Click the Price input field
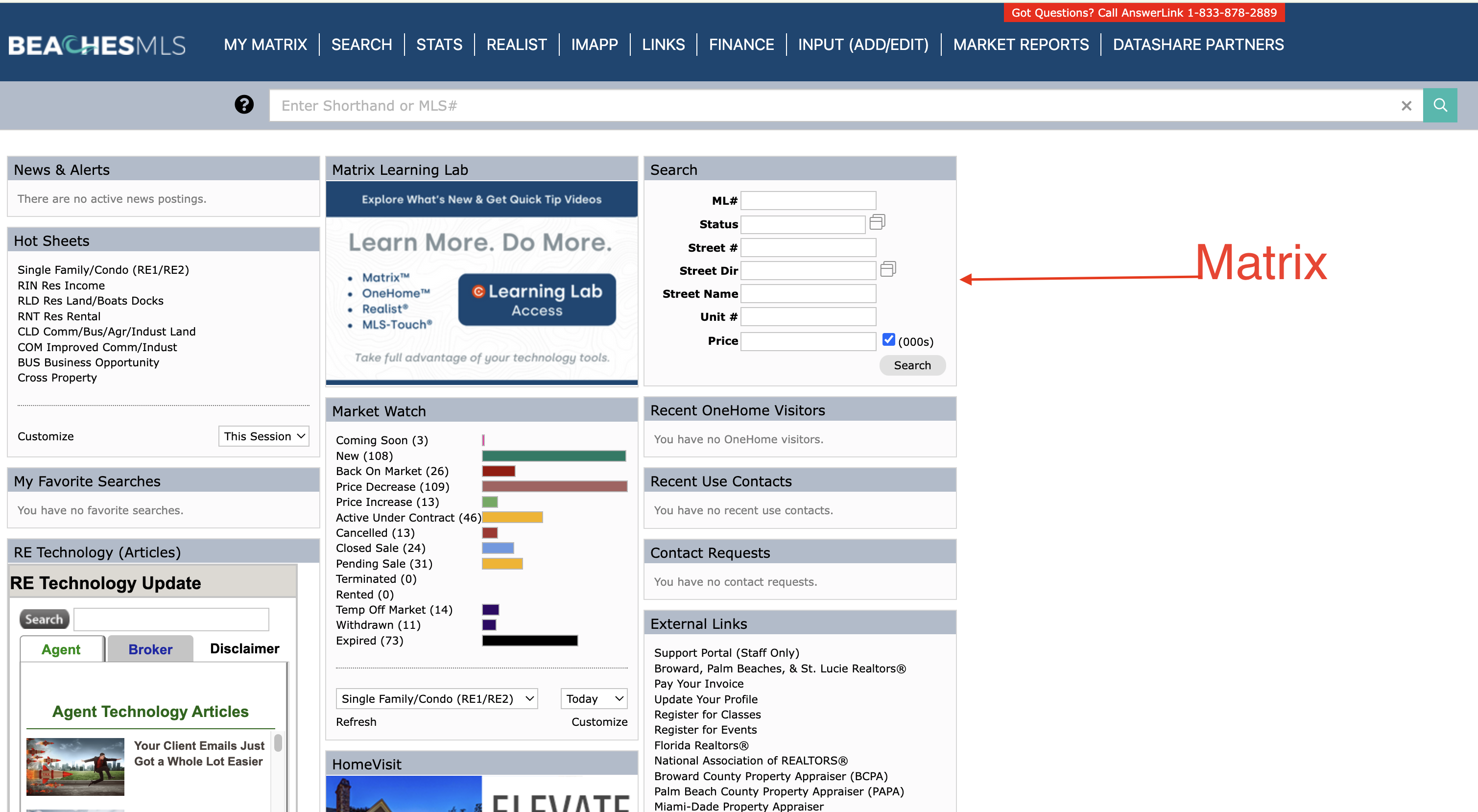The width and height of the screenshot is (1478, 812). tap(809, 341)
